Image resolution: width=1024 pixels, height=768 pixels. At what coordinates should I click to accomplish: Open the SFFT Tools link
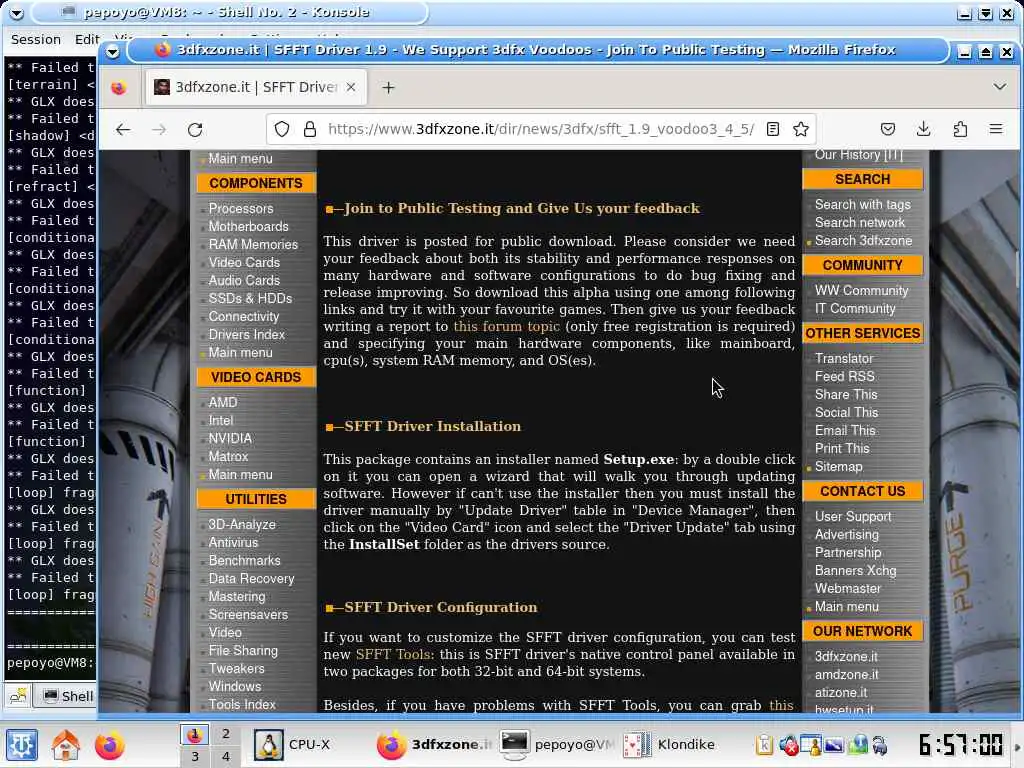[x=393, y=654]
